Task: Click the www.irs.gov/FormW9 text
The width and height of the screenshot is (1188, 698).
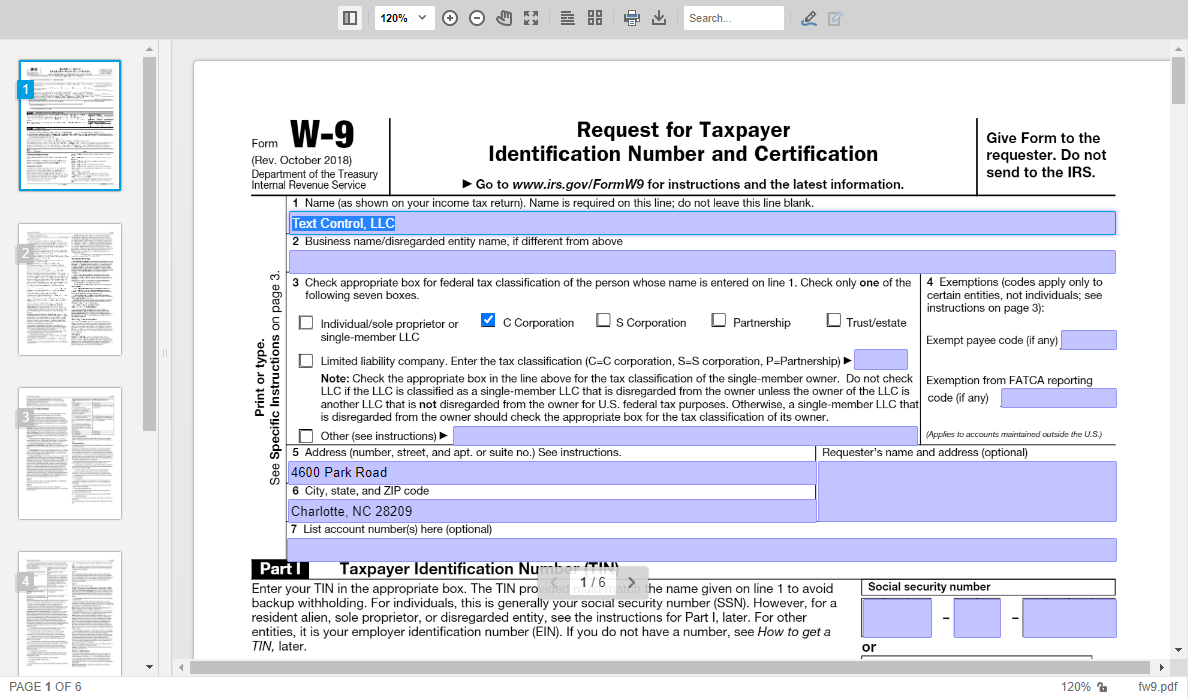Action: click(578, 184)
